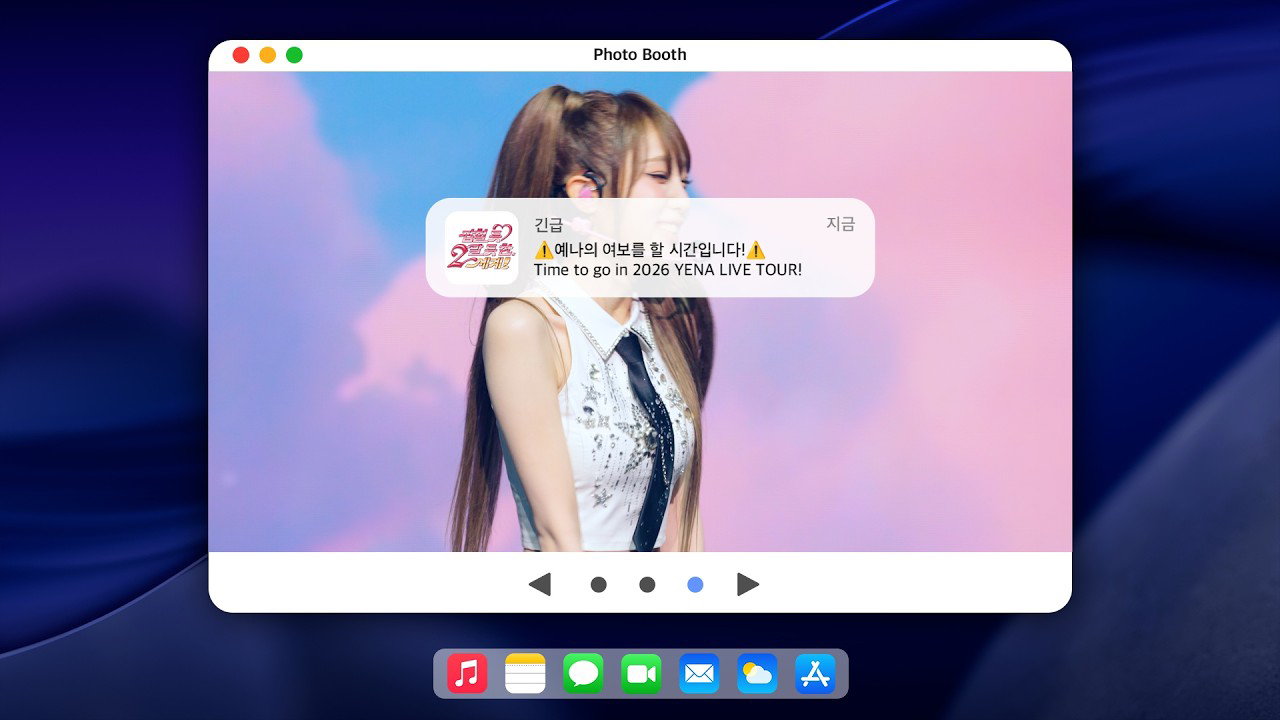The height and width of the screenshot is (720, 1280).
Task: Open the App Store
Action: [x=815, y=673]
